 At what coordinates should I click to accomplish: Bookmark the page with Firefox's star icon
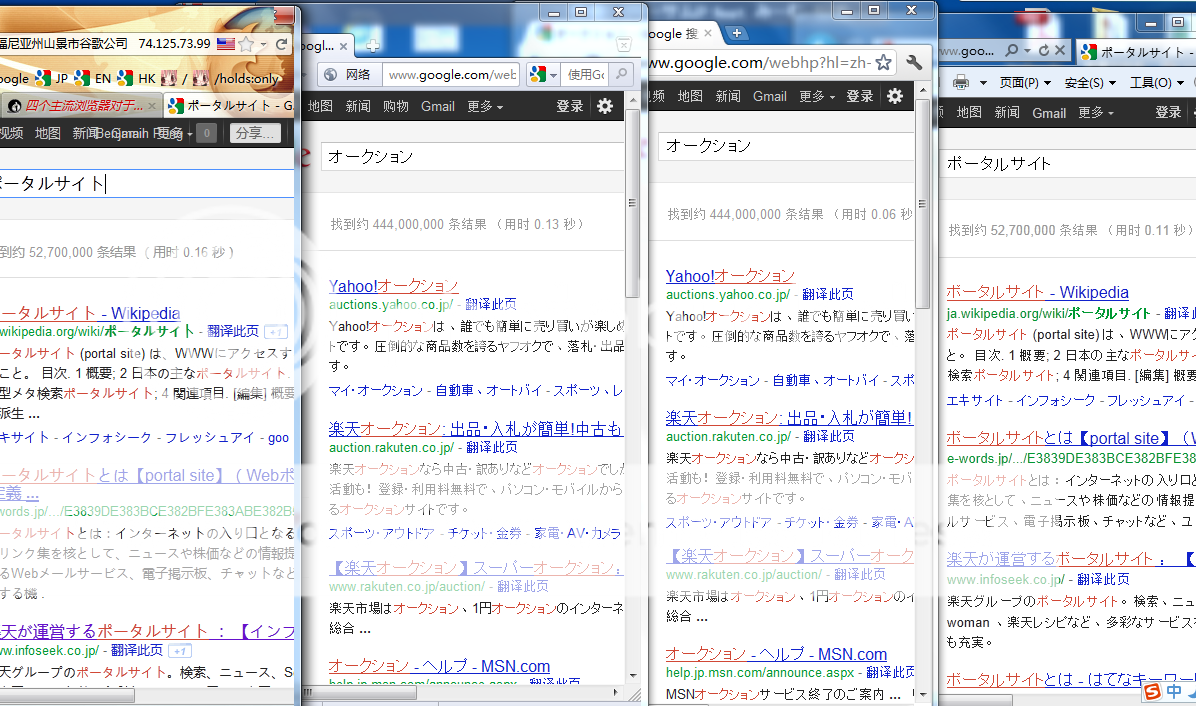(246, 44)
